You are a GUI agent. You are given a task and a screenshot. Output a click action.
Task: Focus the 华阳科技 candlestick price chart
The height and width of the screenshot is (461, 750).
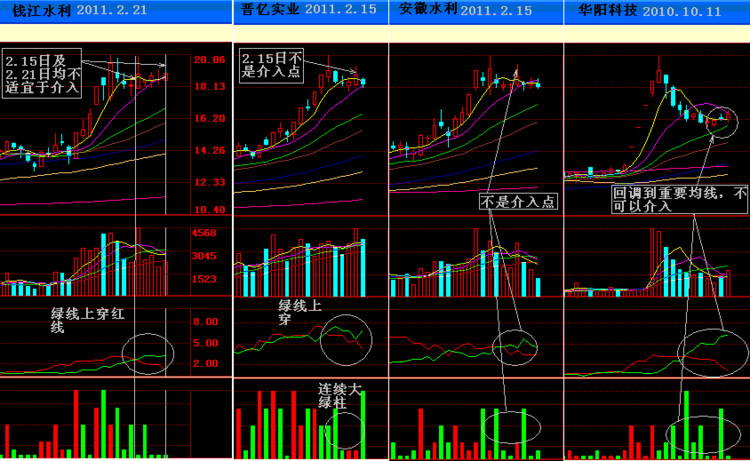pos(657,129)
